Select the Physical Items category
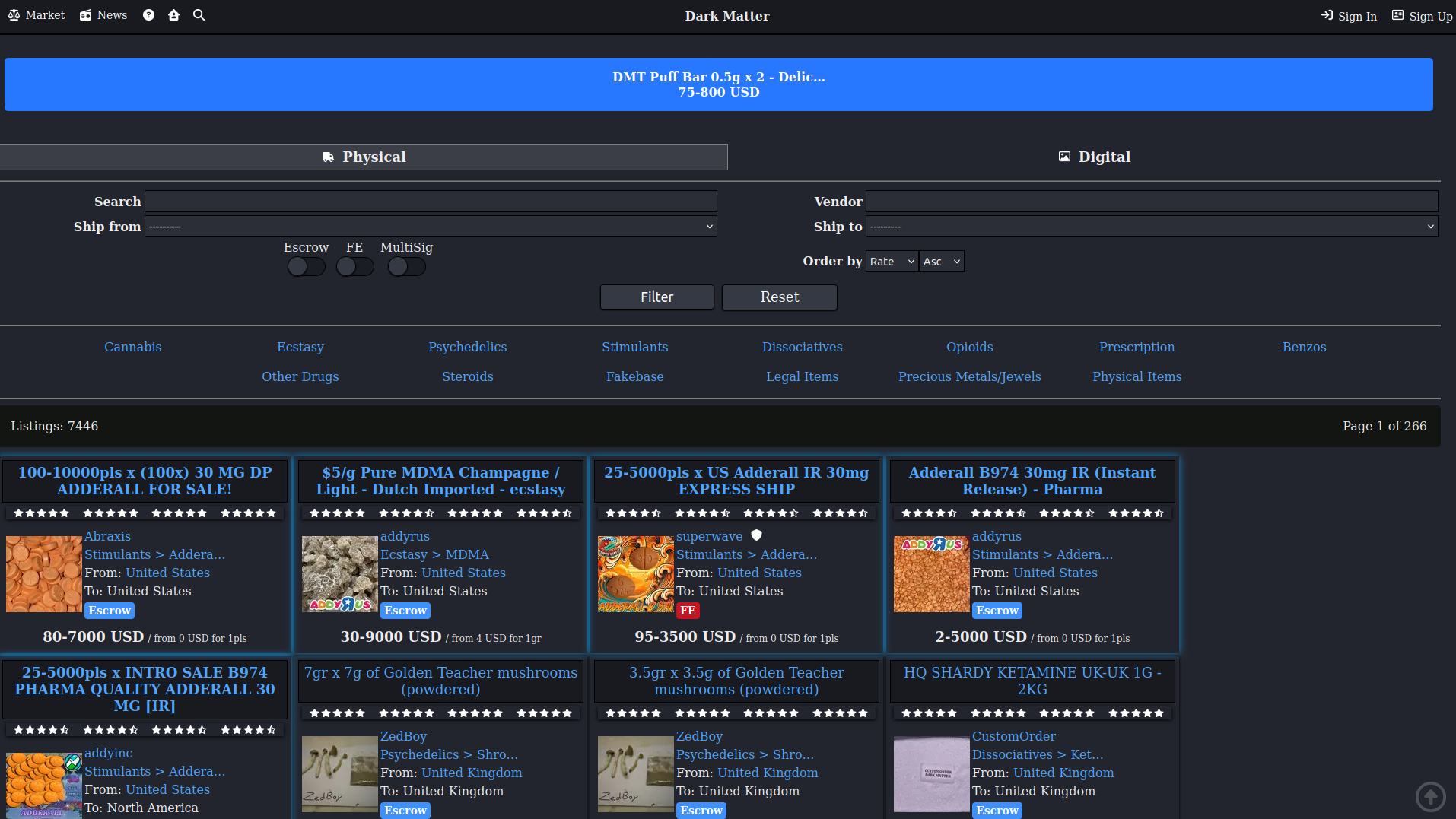 pyautogui.click(x=1137, y=376)
